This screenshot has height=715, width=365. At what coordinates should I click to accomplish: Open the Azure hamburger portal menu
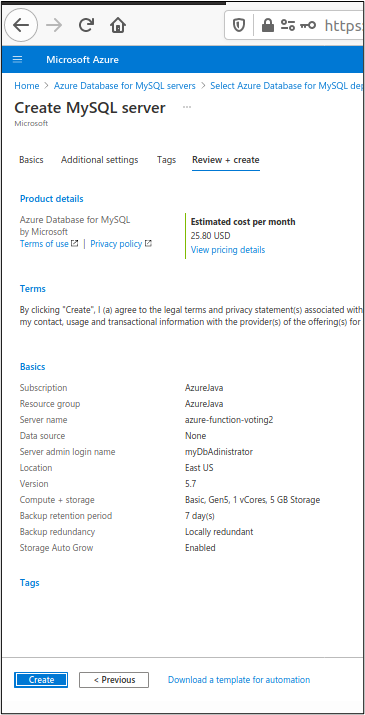point(17,59)
